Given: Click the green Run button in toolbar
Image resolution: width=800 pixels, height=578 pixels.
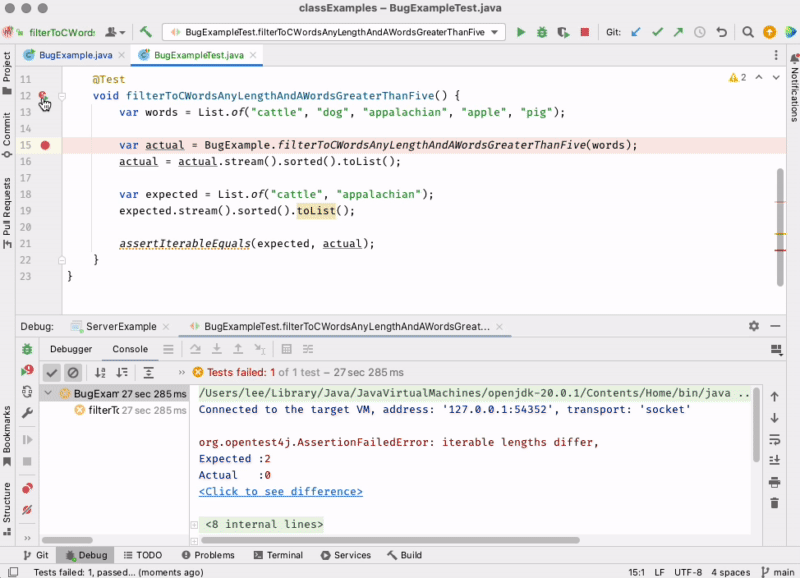Looking at the screenshot, I should pyautogui.click(x=520, y=32).
